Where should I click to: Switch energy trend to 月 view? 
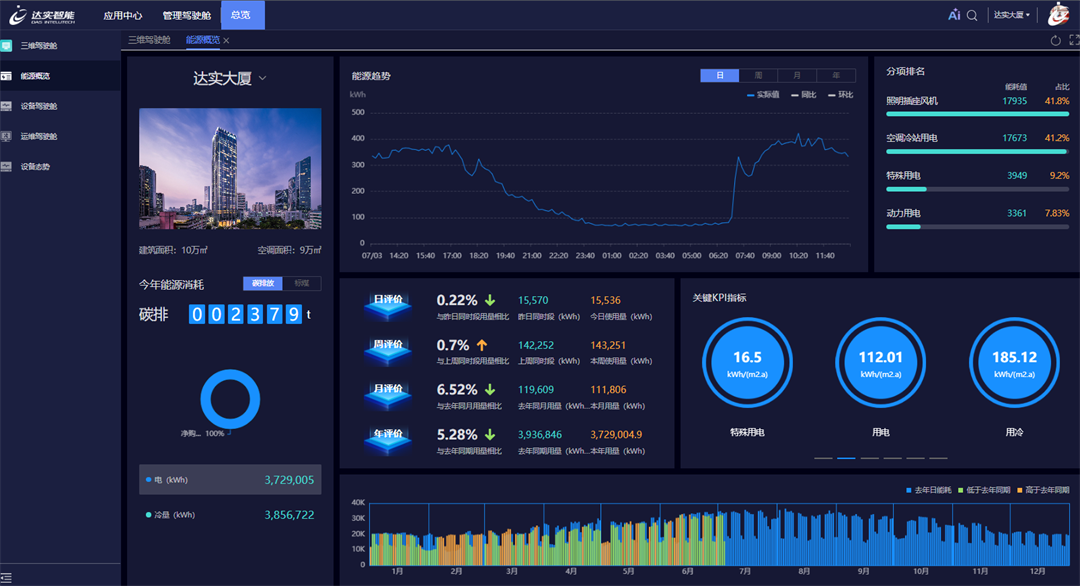797,76
